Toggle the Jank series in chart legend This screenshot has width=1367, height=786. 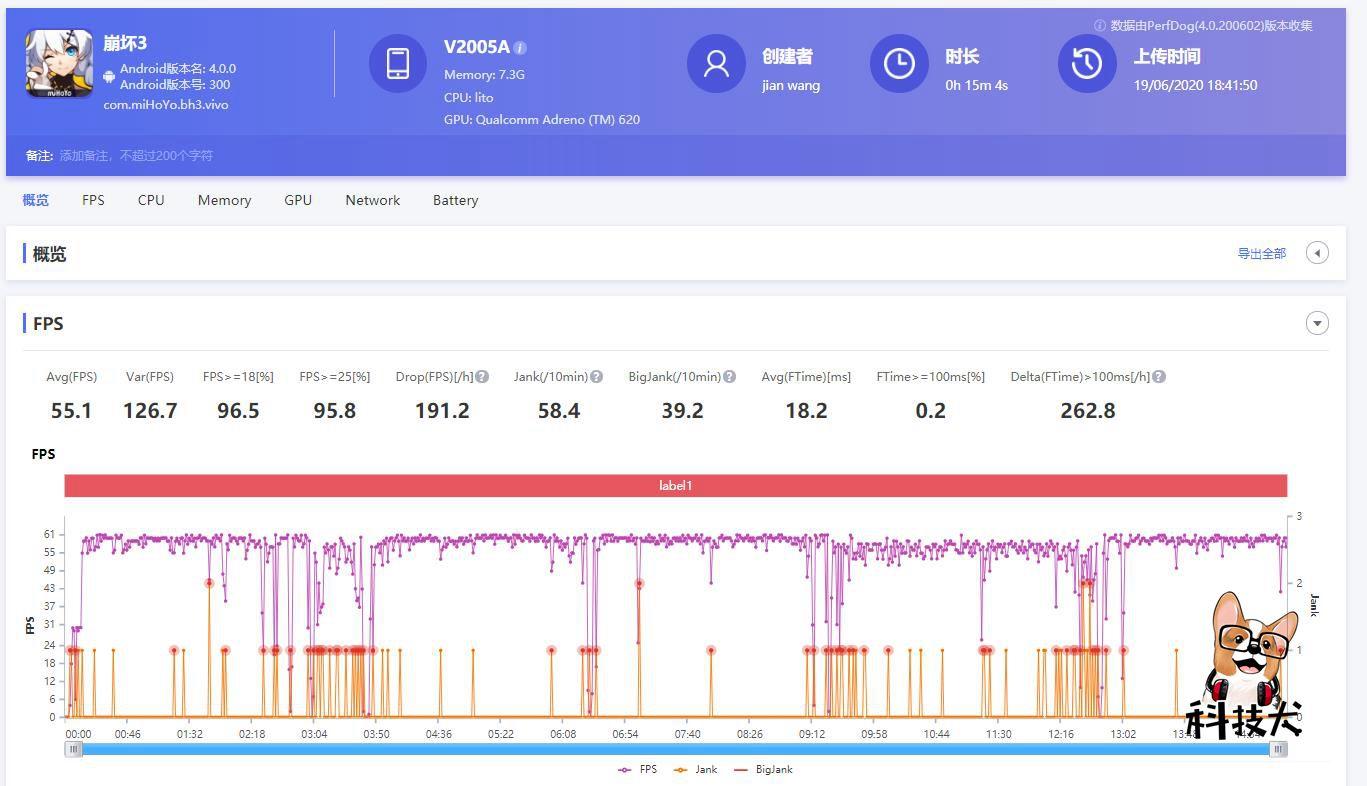[x=696, y=769]
